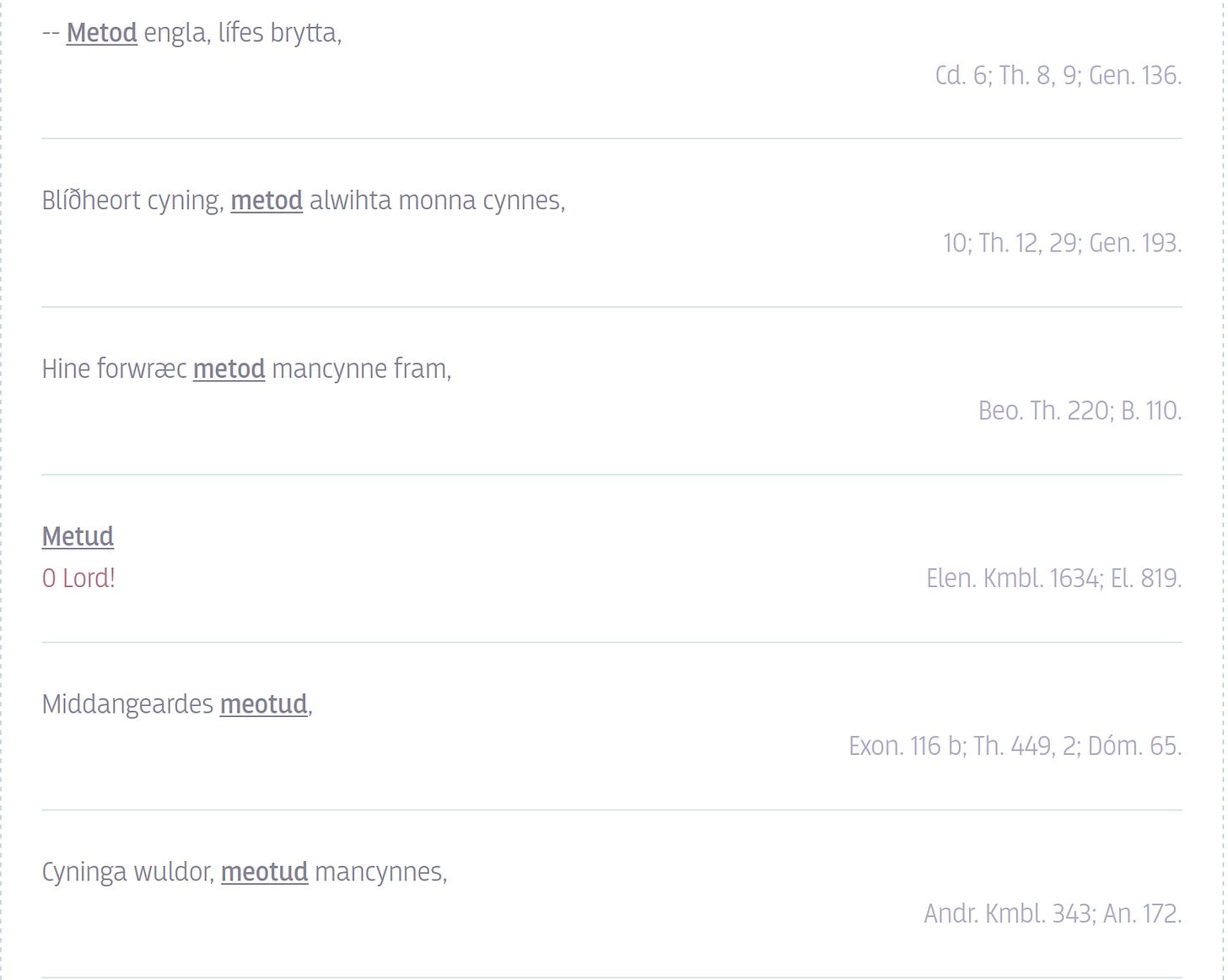Click the Beo. Th. 220; B. 110. reference
The image size is (1228, 980).
pyautogui.click(x=1080, y=411)
